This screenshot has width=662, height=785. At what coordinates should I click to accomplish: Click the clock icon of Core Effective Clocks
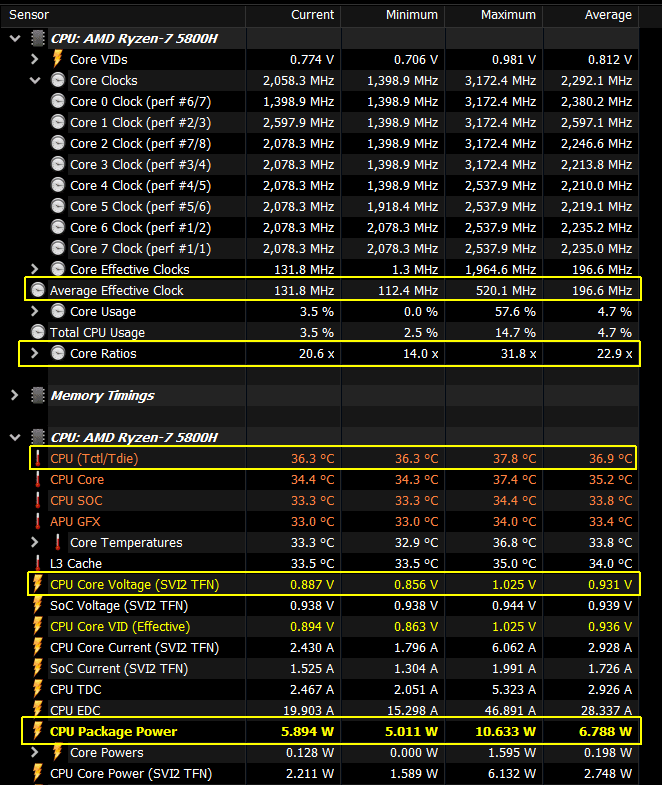pyautogui.click(x=58, y=269)
